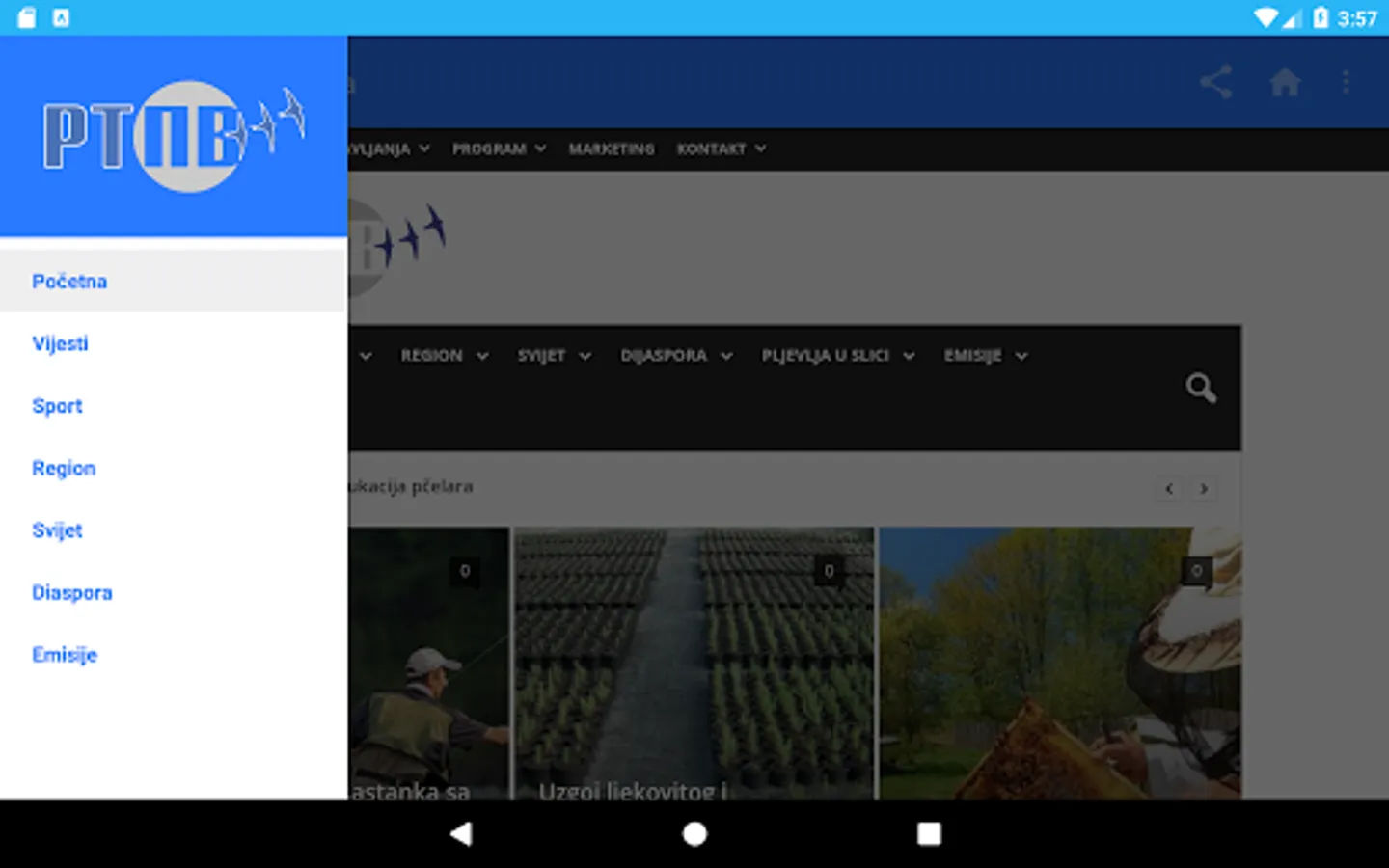The image size is (1389, 868).
Task: Open the beekeeper article thumbnail
Action: tap(1060, 663)
